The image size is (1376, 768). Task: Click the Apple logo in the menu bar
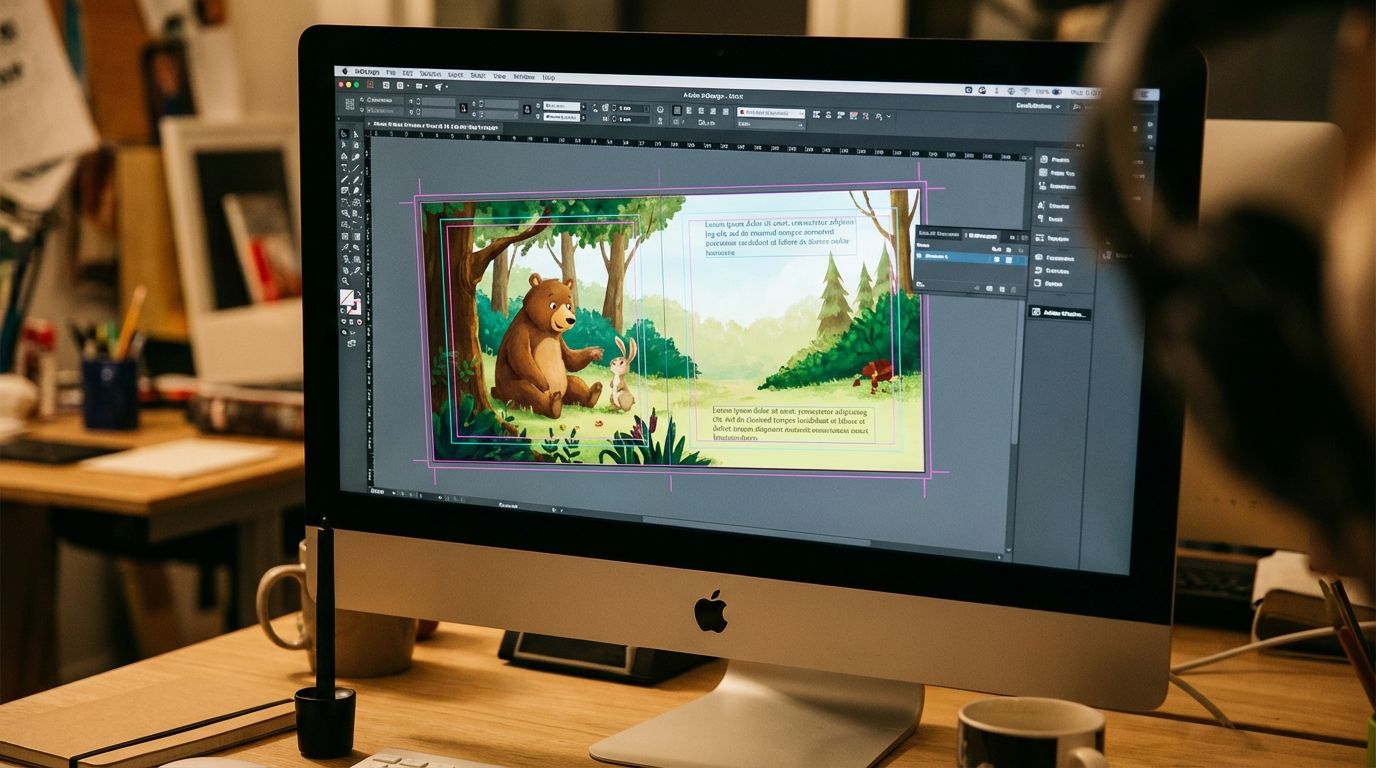[345, 71]
